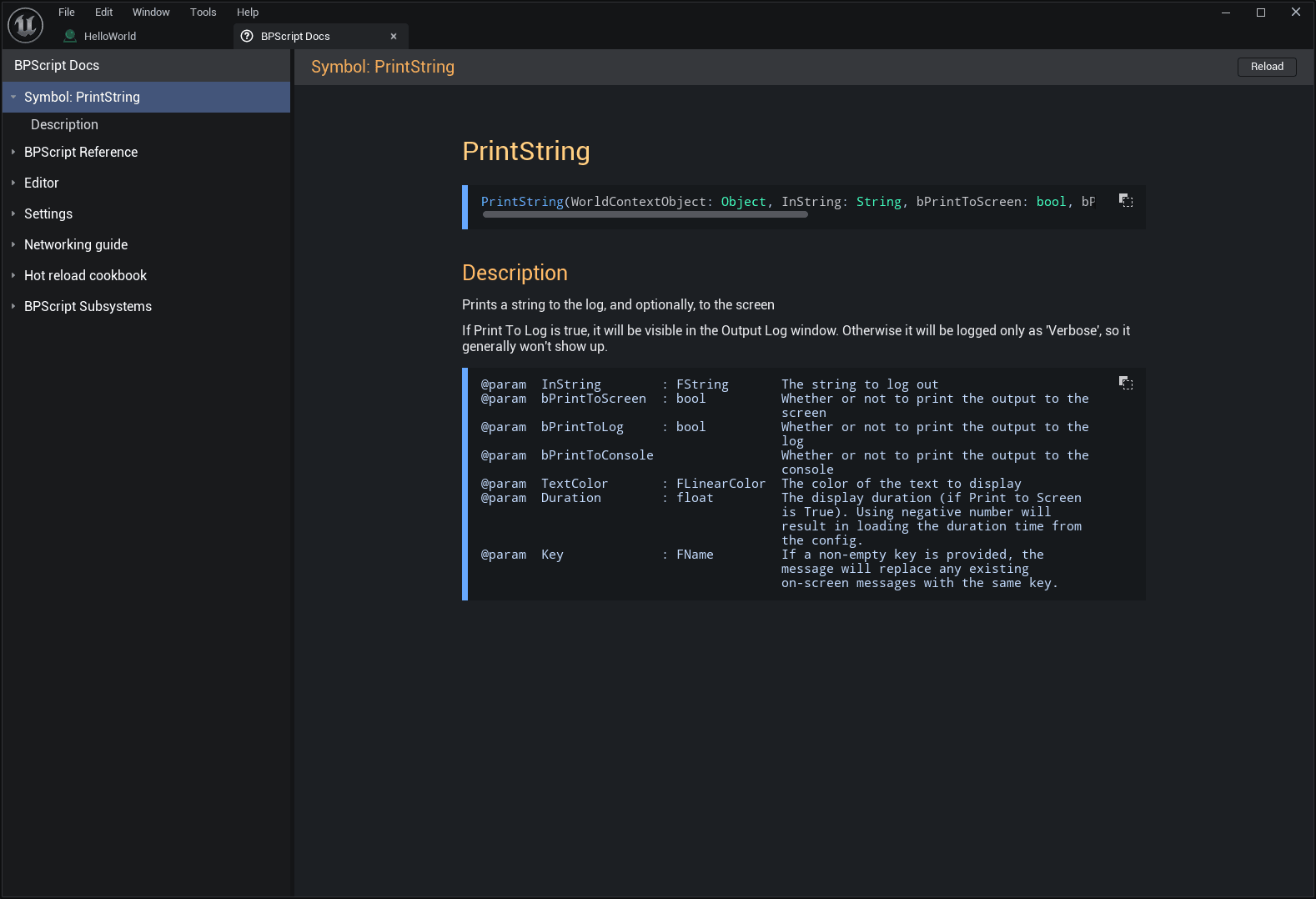Click the FName type text
The image size is (1316, 899).
695,555
